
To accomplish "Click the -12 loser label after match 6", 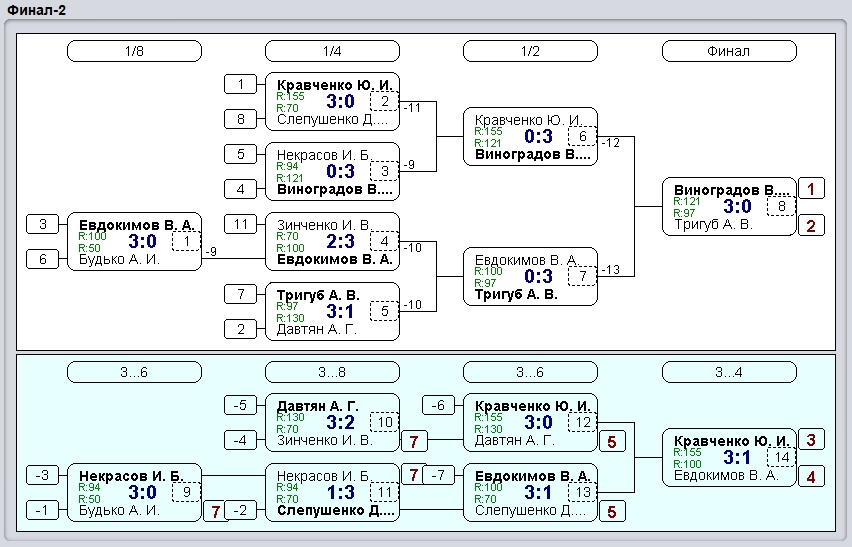I will [x=611, y=143].
